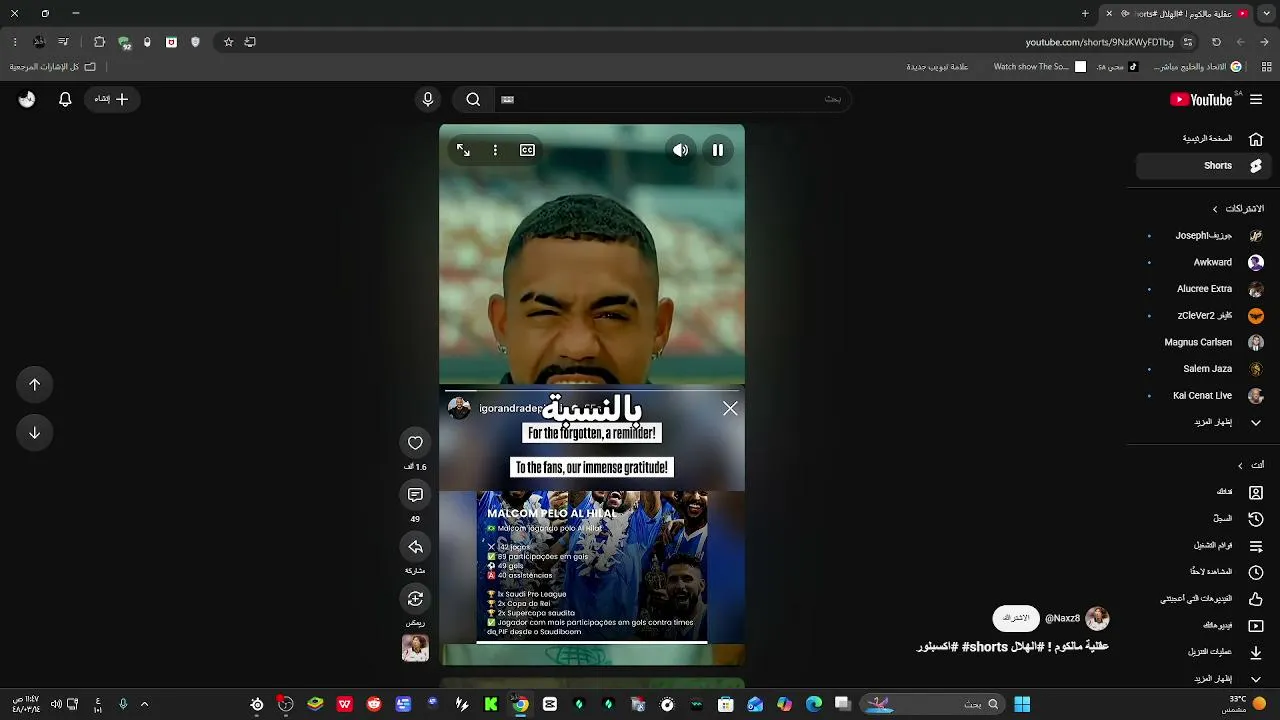Open Watch Later list in sidebar
The image size is (1280, 720).
pyautogui.click(x=1202, y=572)
